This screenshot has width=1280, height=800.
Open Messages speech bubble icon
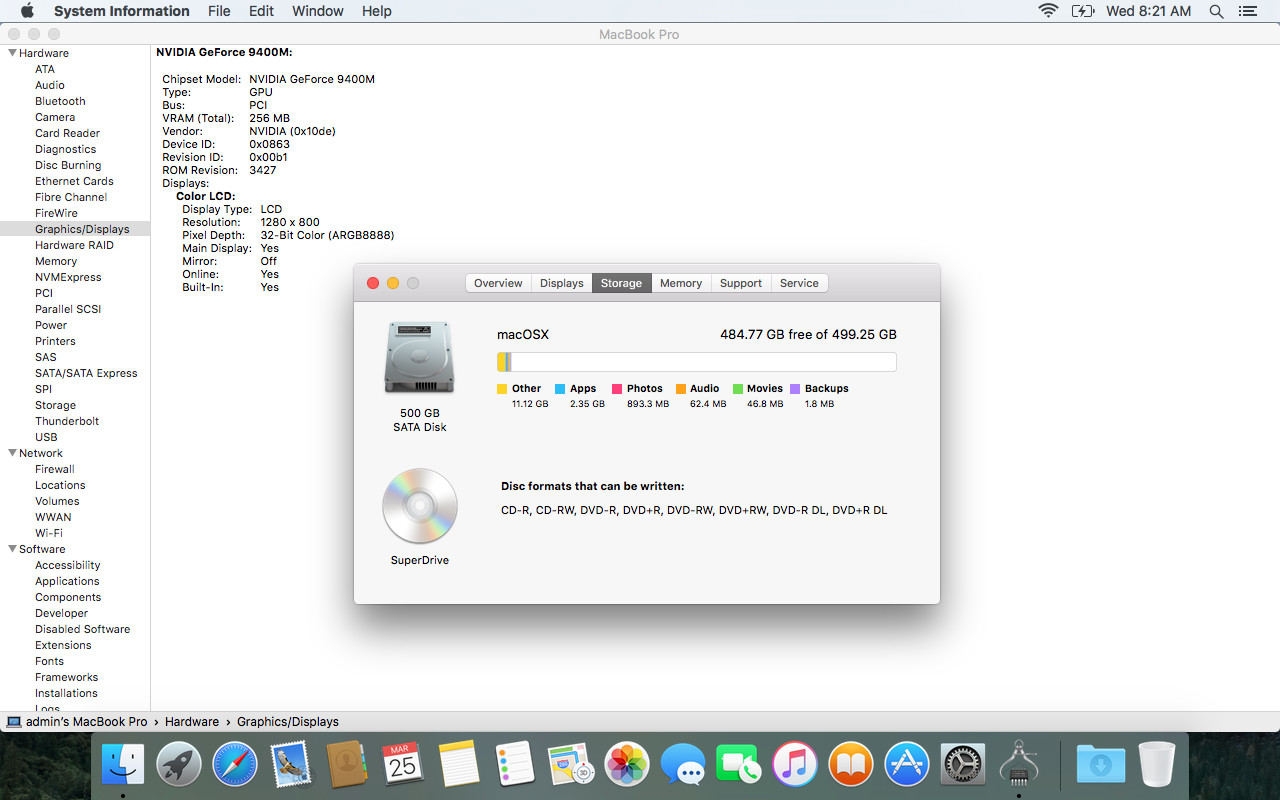pyautogui.click(x=684, y=765)
